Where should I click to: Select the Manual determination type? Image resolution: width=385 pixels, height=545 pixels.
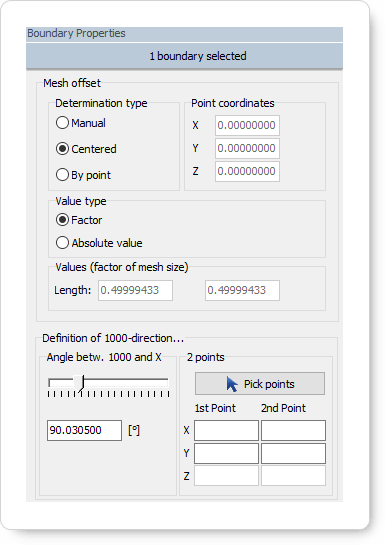click(81, 123)
